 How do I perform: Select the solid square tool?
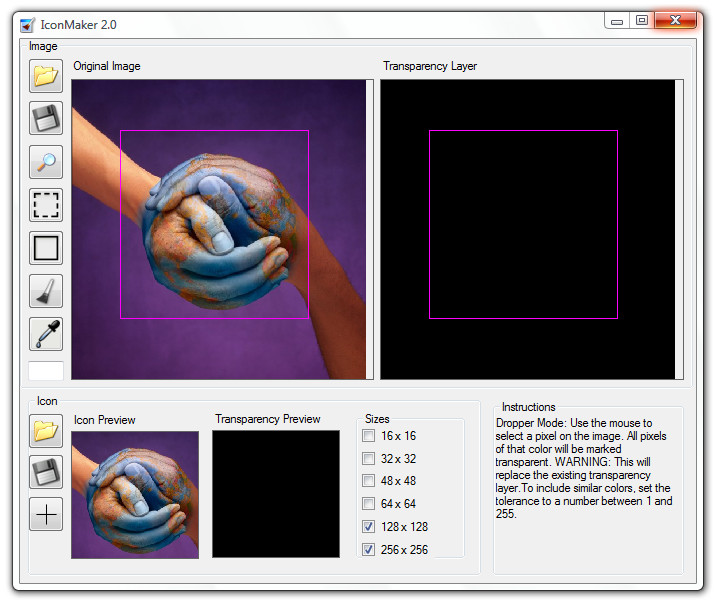click(x=46, y=248)
